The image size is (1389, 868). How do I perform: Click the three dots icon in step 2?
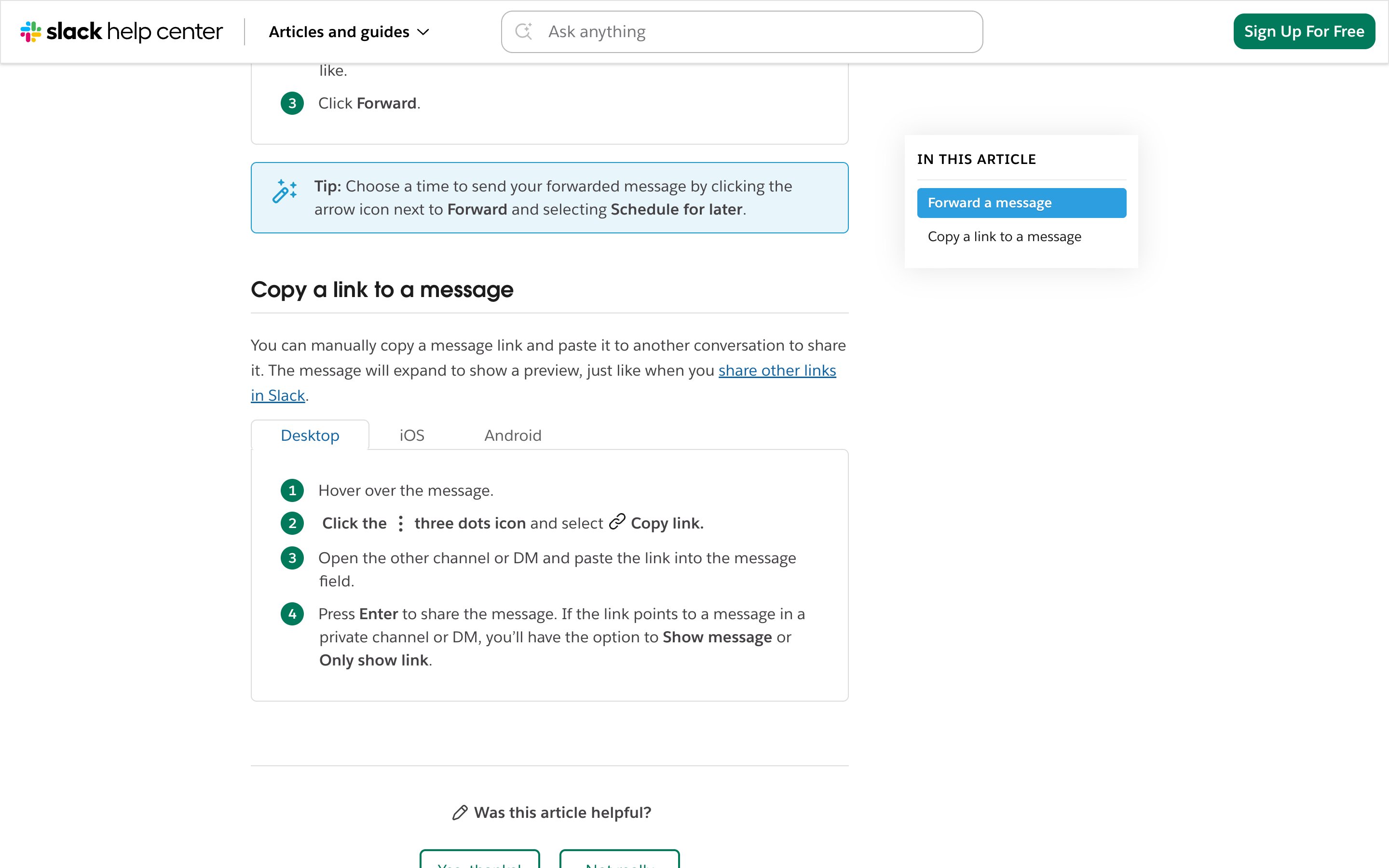401,524
